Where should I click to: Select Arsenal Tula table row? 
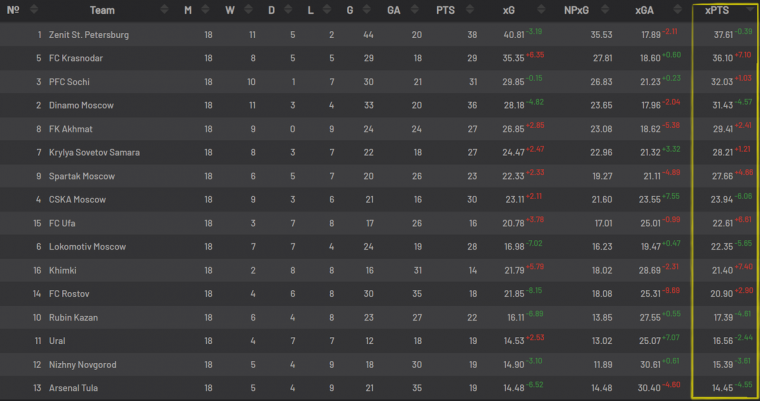click(380, 388)
